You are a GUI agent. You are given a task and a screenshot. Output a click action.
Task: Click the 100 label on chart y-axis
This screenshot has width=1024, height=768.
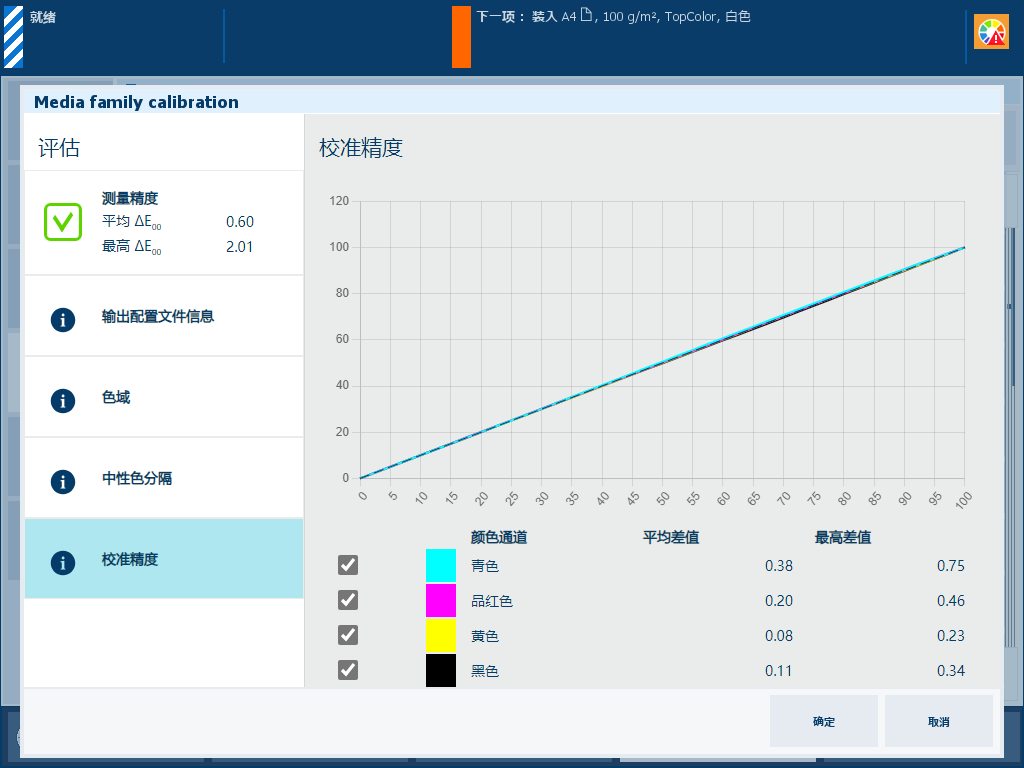click(339, 247)
